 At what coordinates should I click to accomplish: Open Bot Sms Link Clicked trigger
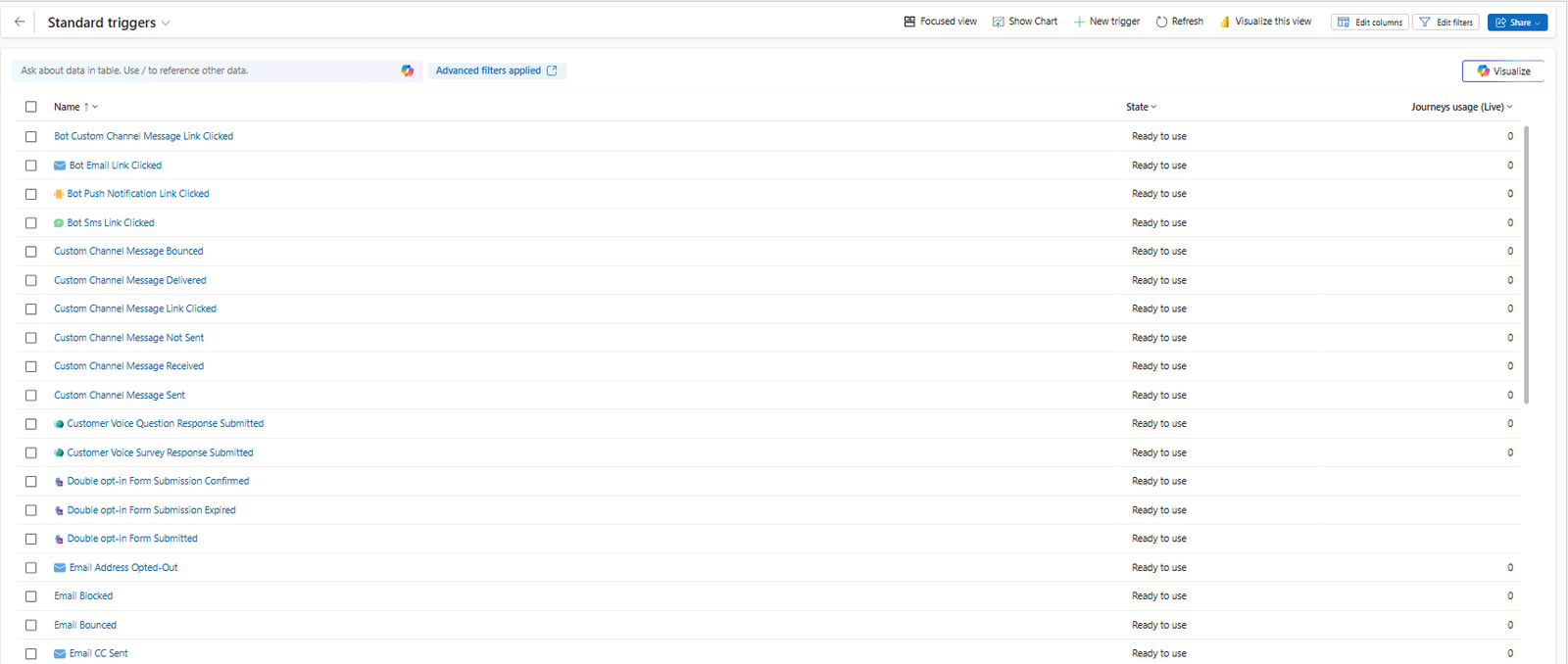111,223
